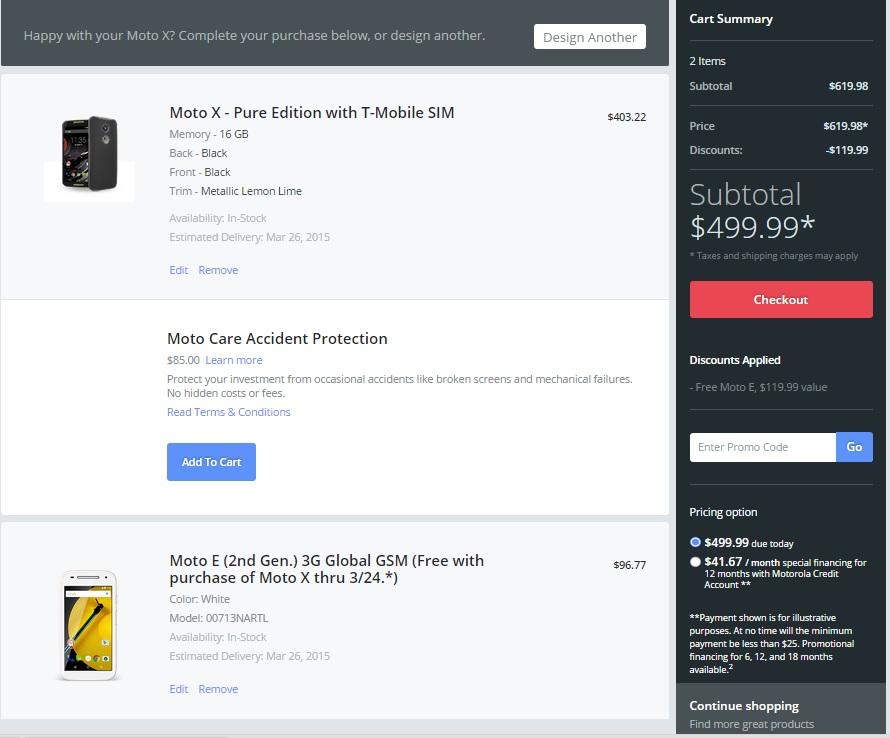Click the Go promo code button
890x738 pixels.
click(x=854, y=447)
